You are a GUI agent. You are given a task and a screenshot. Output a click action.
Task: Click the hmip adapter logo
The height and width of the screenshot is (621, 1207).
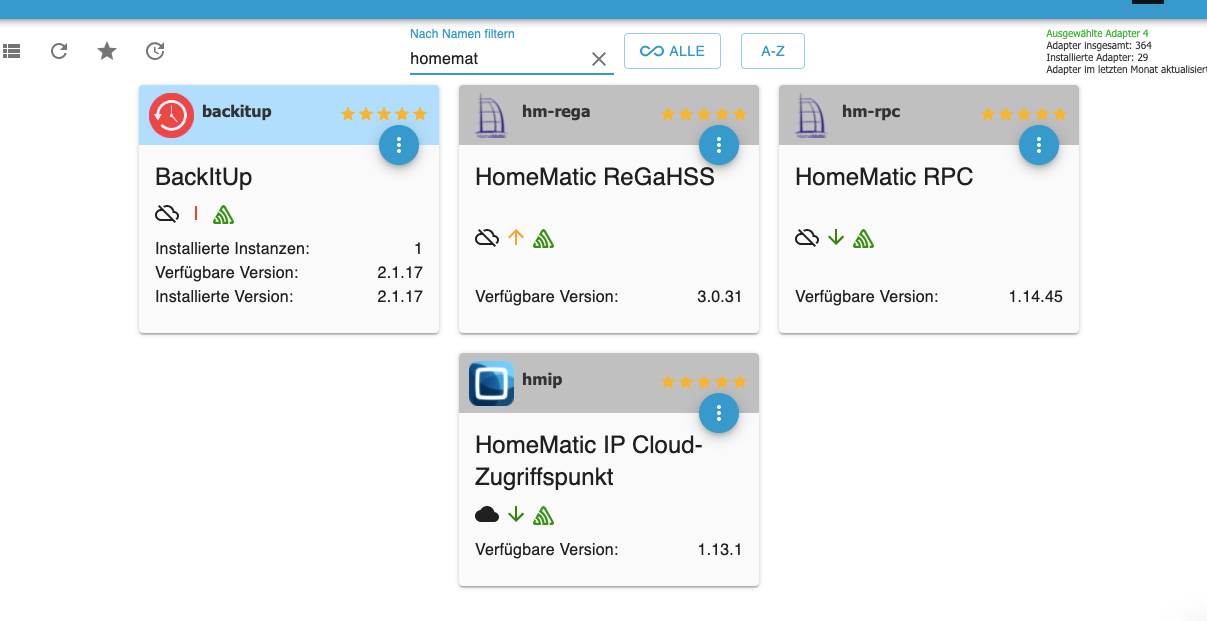pos(491,384)
